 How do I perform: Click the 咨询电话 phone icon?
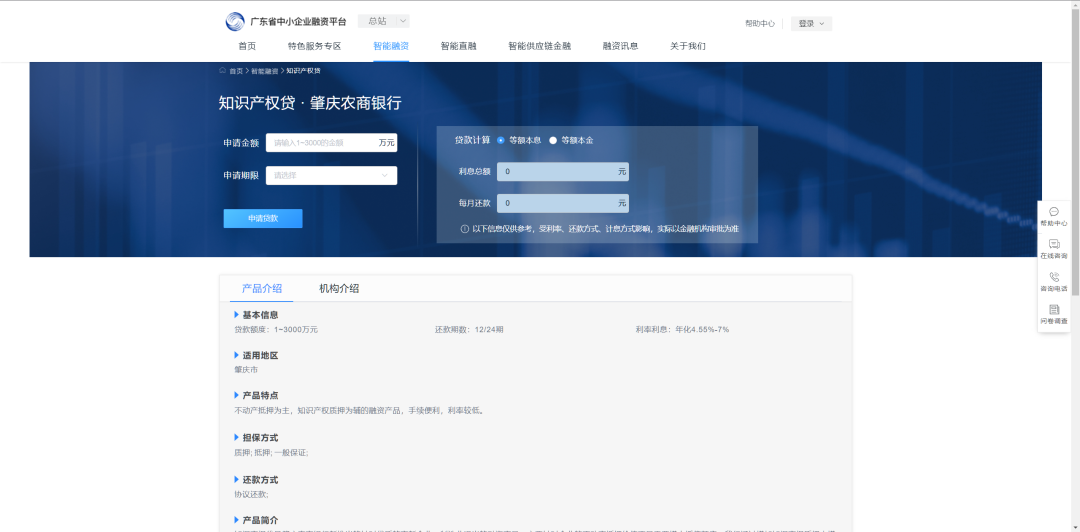pos(1054,277)
